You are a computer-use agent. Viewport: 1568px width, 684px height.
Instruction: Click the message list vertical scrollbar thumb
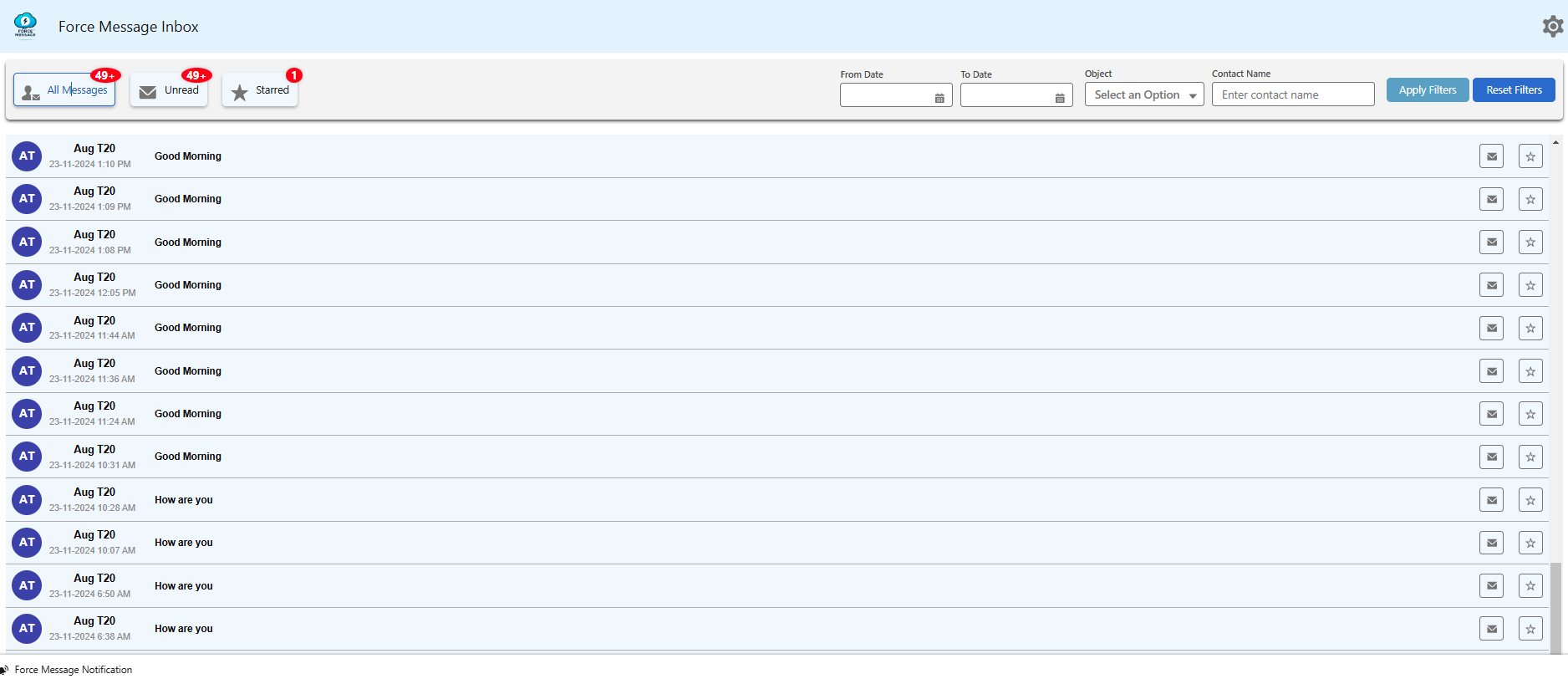1555,606
